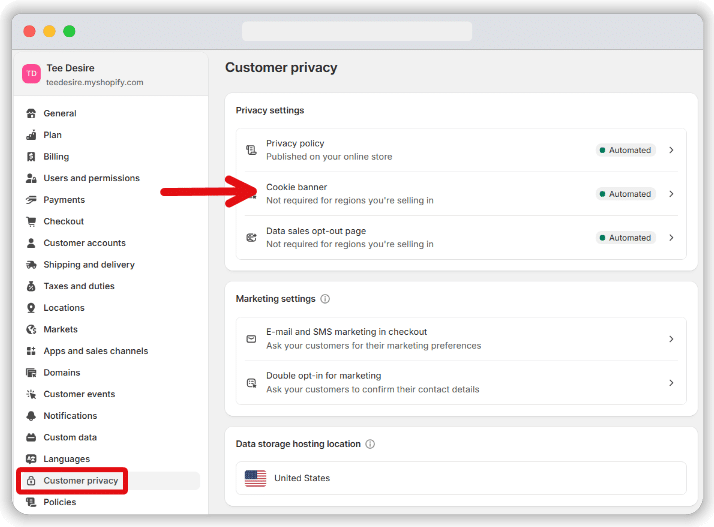Click the Locations pin icon
The height and width of the screenshot is (527, 714).
tap(31, 308)
